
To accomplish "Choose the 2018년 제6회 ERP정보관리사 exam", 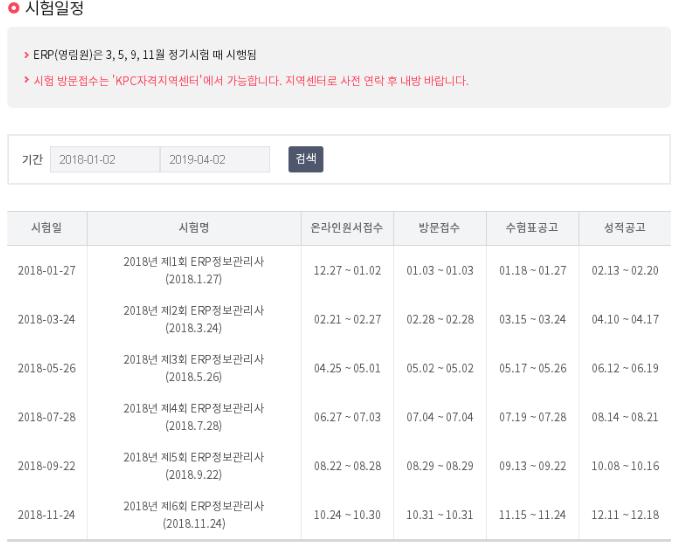I will pyautogui.click(x=194, y=515).
